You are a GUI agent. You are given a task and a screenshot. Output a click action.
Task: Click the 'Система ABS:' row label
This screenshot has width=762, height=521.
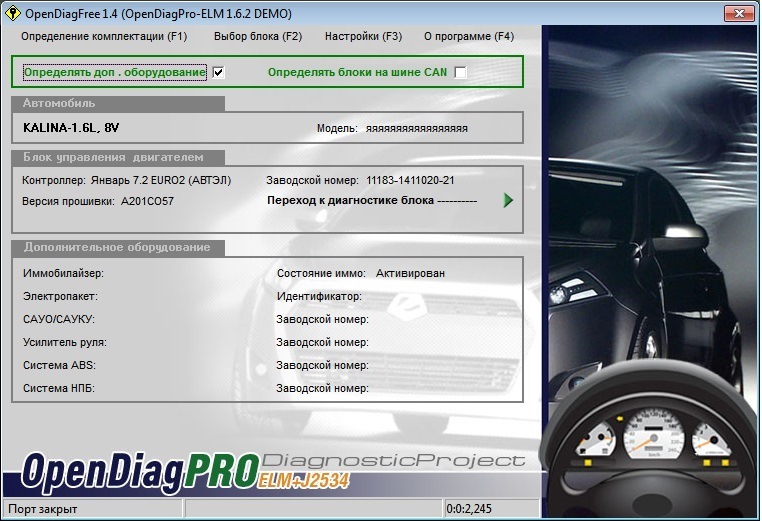click(x=59, y=365)
